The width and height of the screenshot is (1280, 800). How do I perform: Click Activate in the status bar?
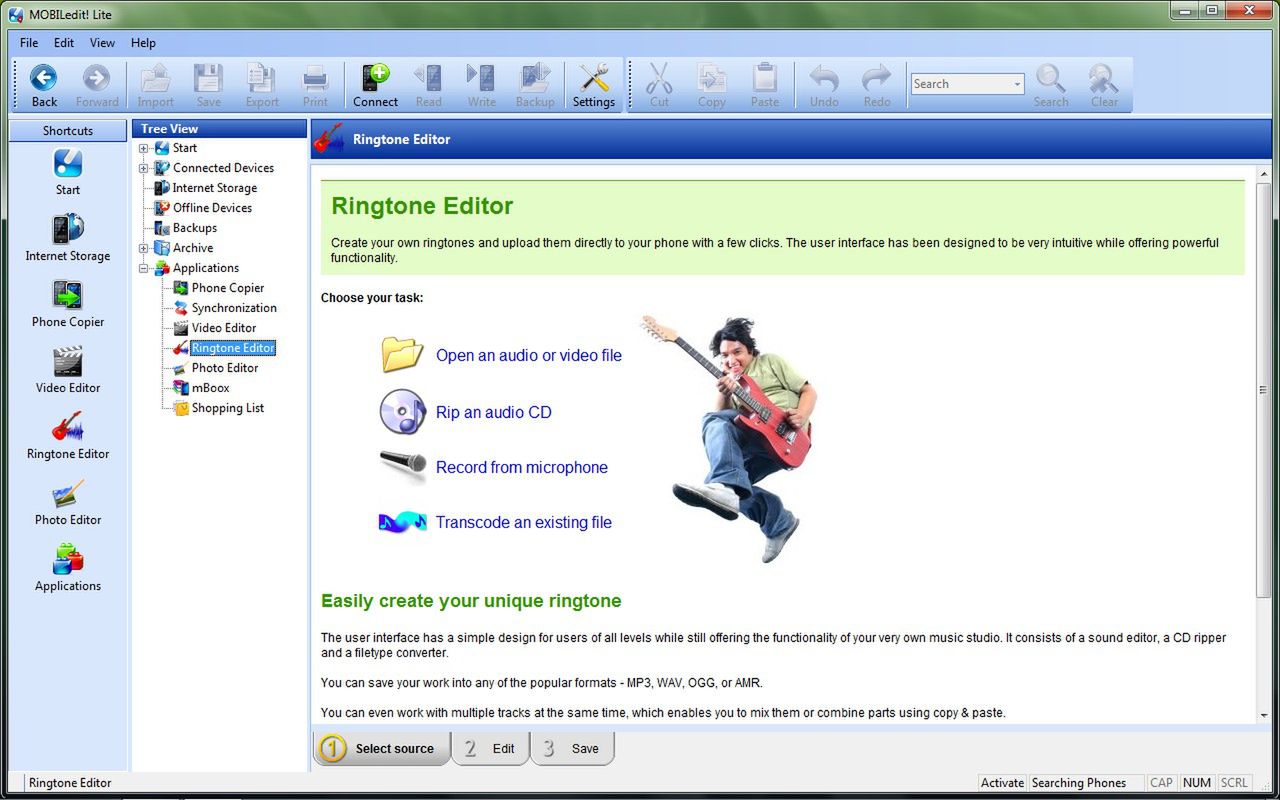point(1002,783)
